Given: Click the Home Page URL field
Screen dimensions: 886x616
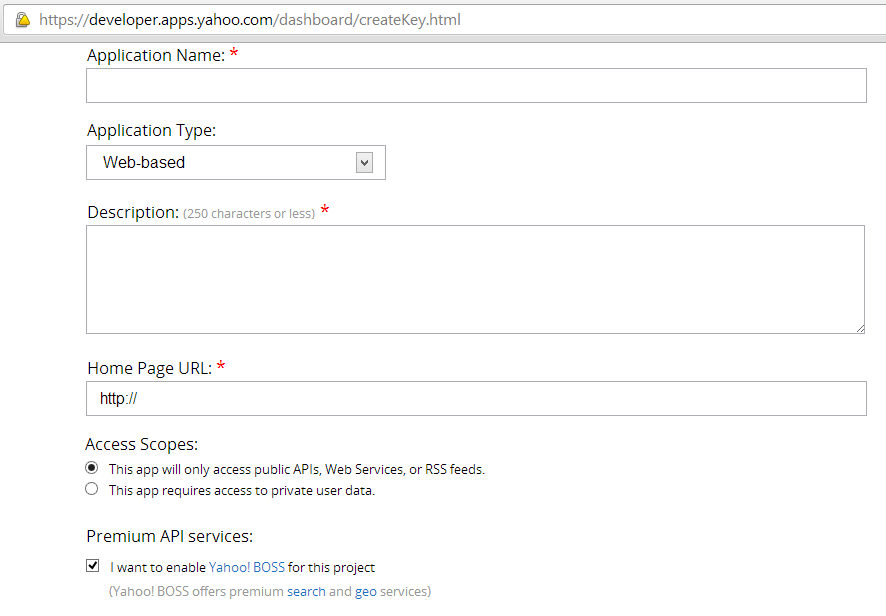Looking at the screenshot, I should click(476, 398).
